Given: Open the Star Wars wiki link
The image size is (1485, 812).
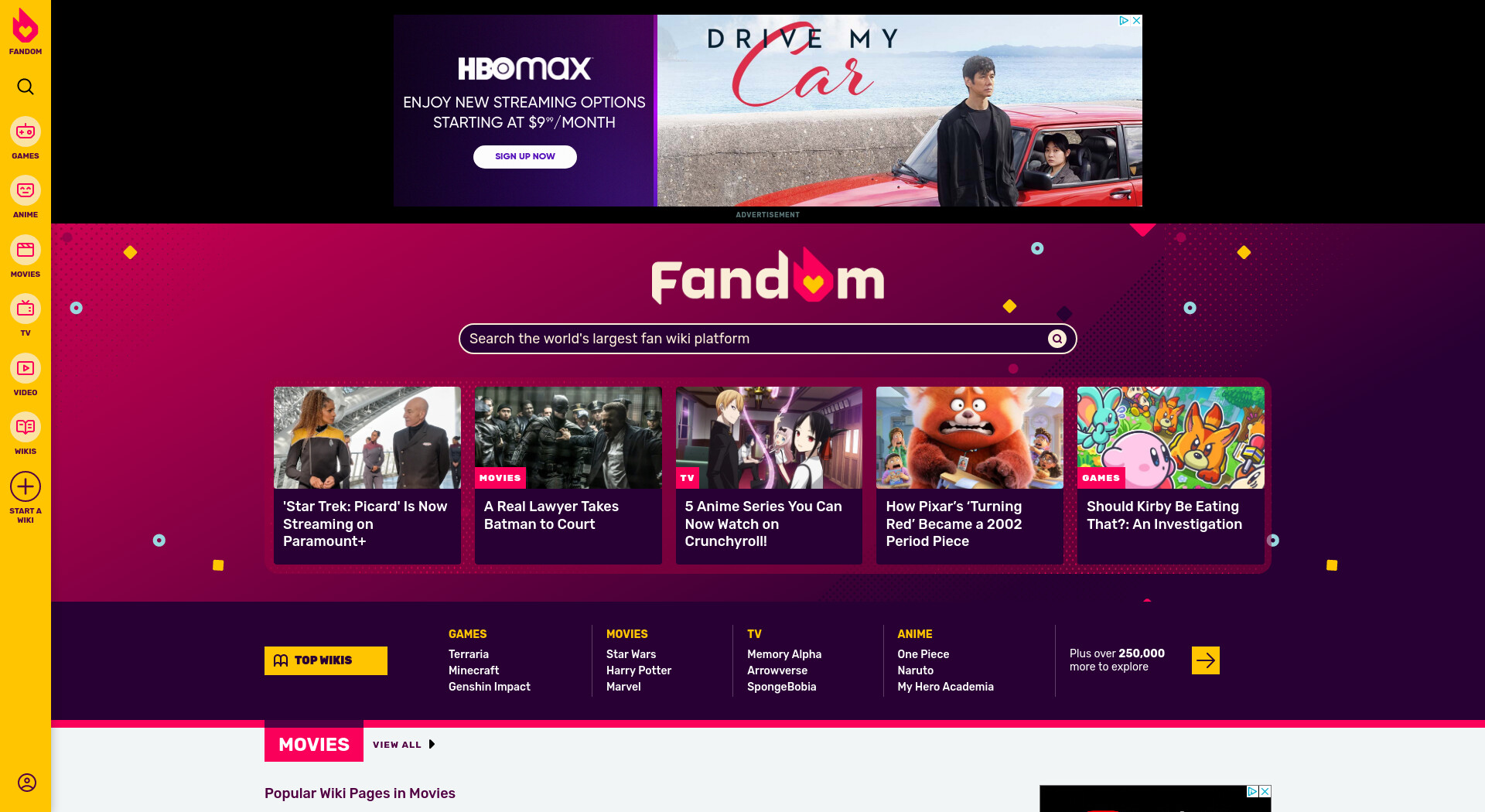Looking at the screenshot, I should 630,654.
